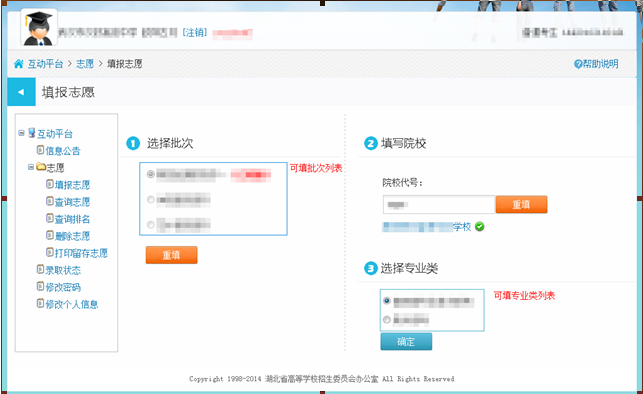Open 填报志愿 in the sidebar tree
Screen dimensions: 643x394
coord(73,185)
